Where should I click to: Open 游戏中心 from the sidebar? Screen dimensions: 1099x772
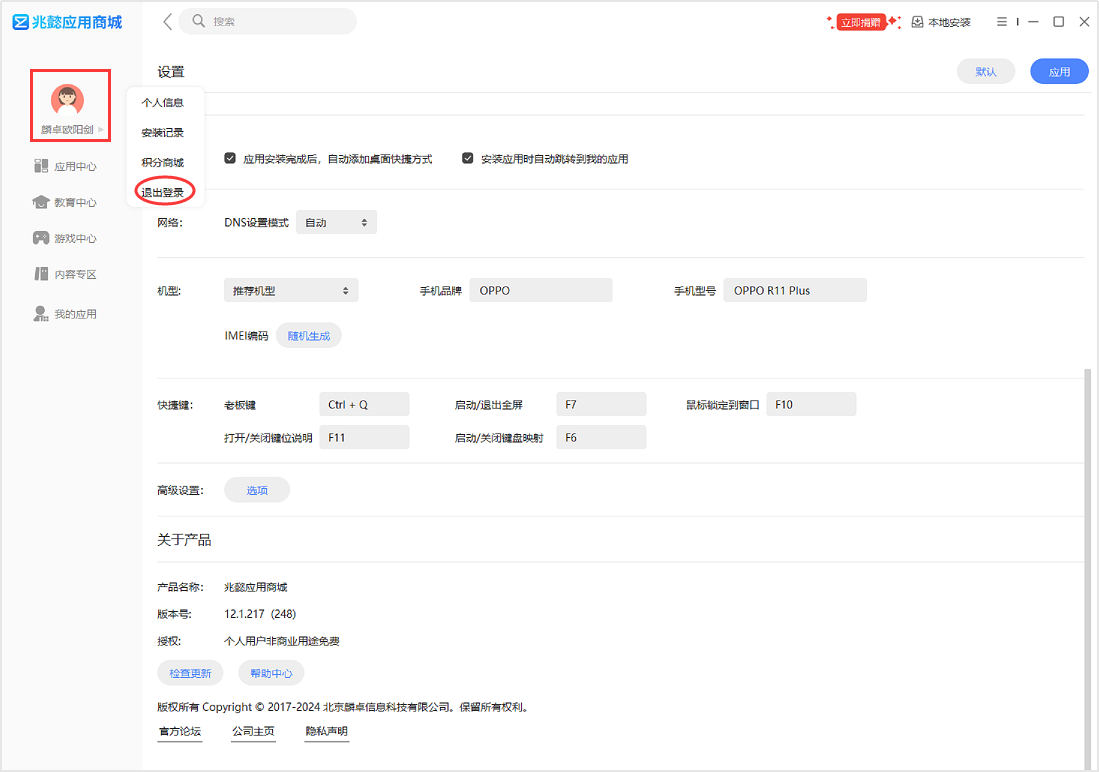coord(66,238)
